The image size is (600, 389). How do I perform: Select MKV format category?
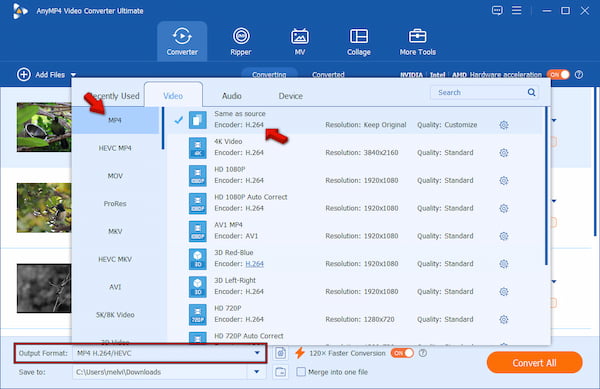(115, 231)
